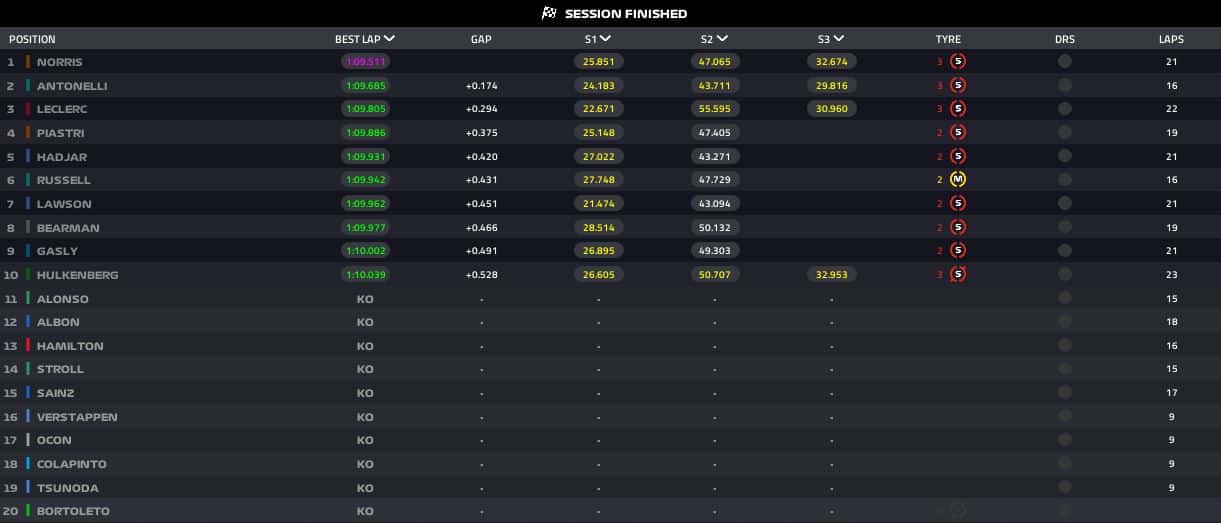Select Hadjar's S1 time 27.022
The image size is (1221, 523).
pos(598,156)
